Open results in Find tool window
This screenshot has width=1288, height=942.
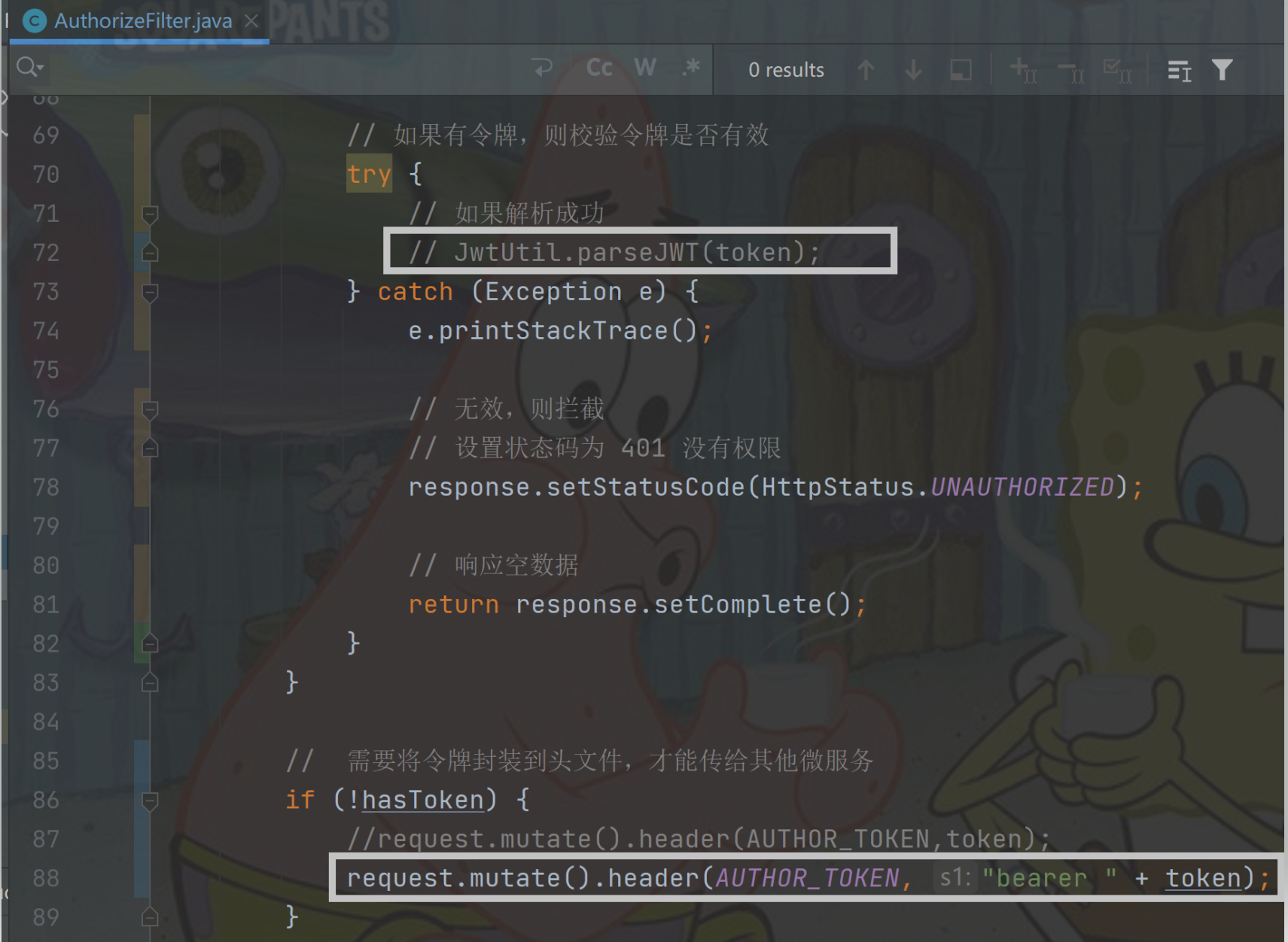click(961, 70)
